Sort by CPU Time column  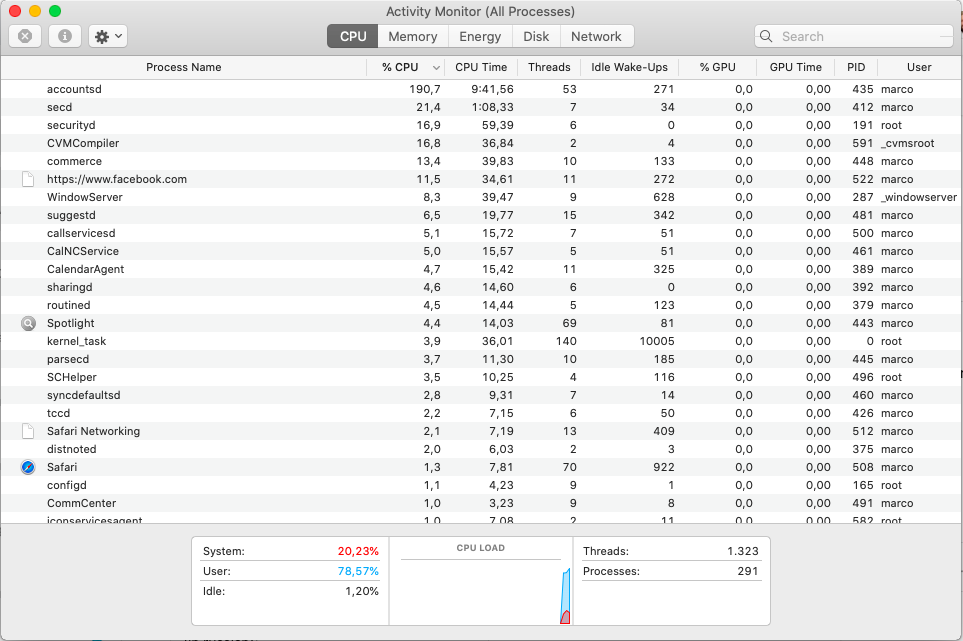tap(481, 68)
